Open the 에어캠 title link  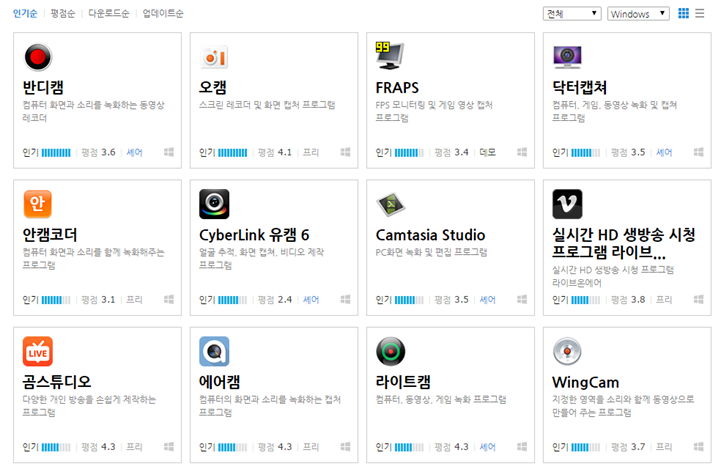pos(219,382)
